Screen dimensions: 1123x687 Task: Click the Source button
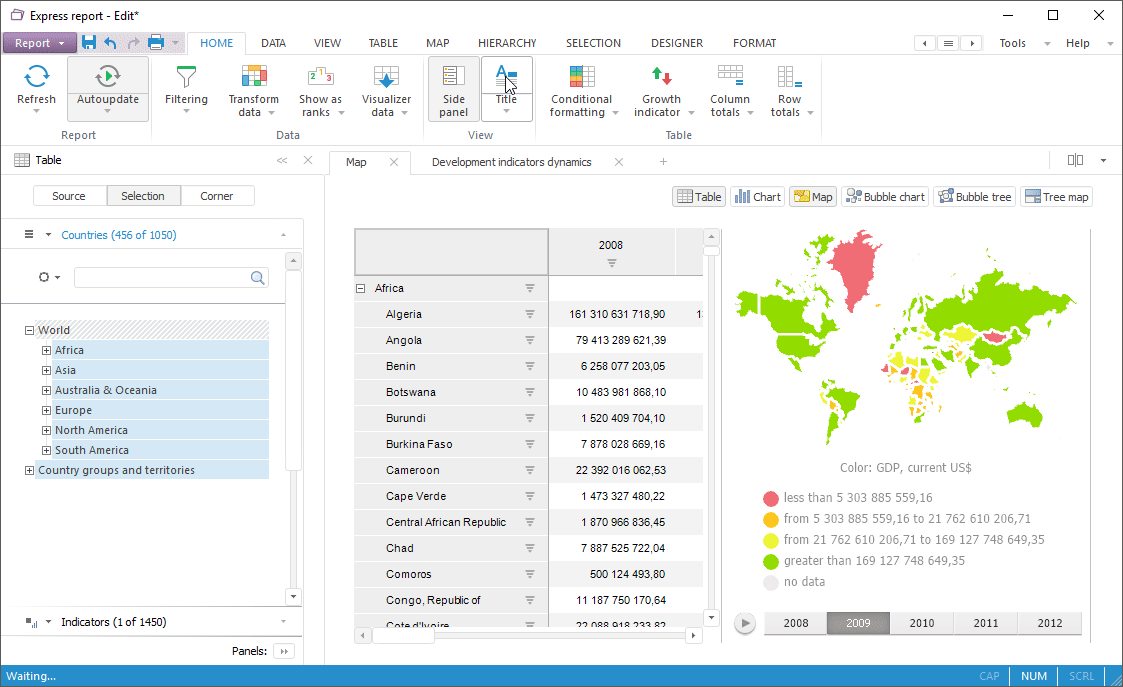click(x=69, y=196)
